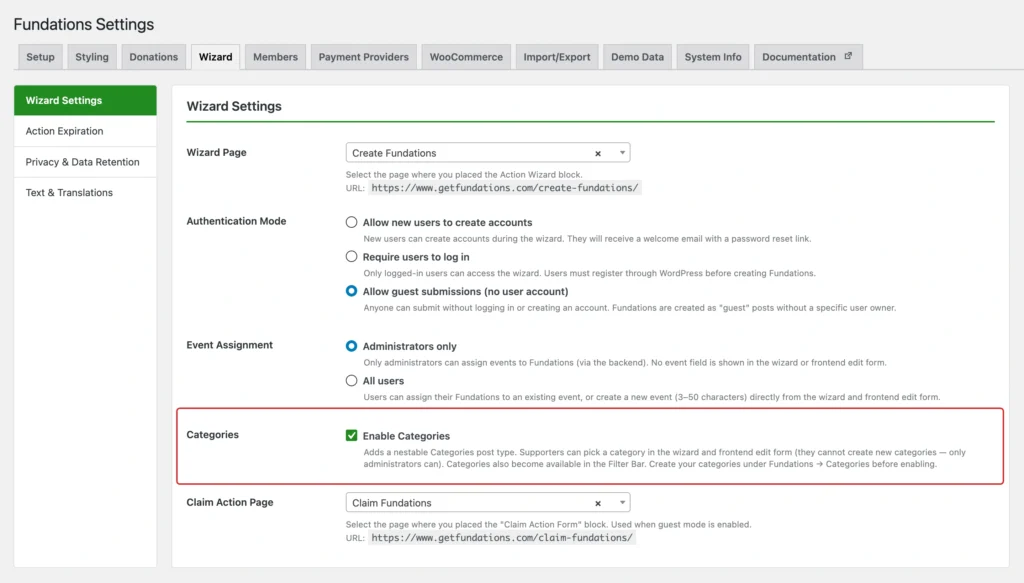Image resolution: width=1024 pixels, height=583 pixels.
Task: Click the Categories field label
Action: (x=212, y=435)
